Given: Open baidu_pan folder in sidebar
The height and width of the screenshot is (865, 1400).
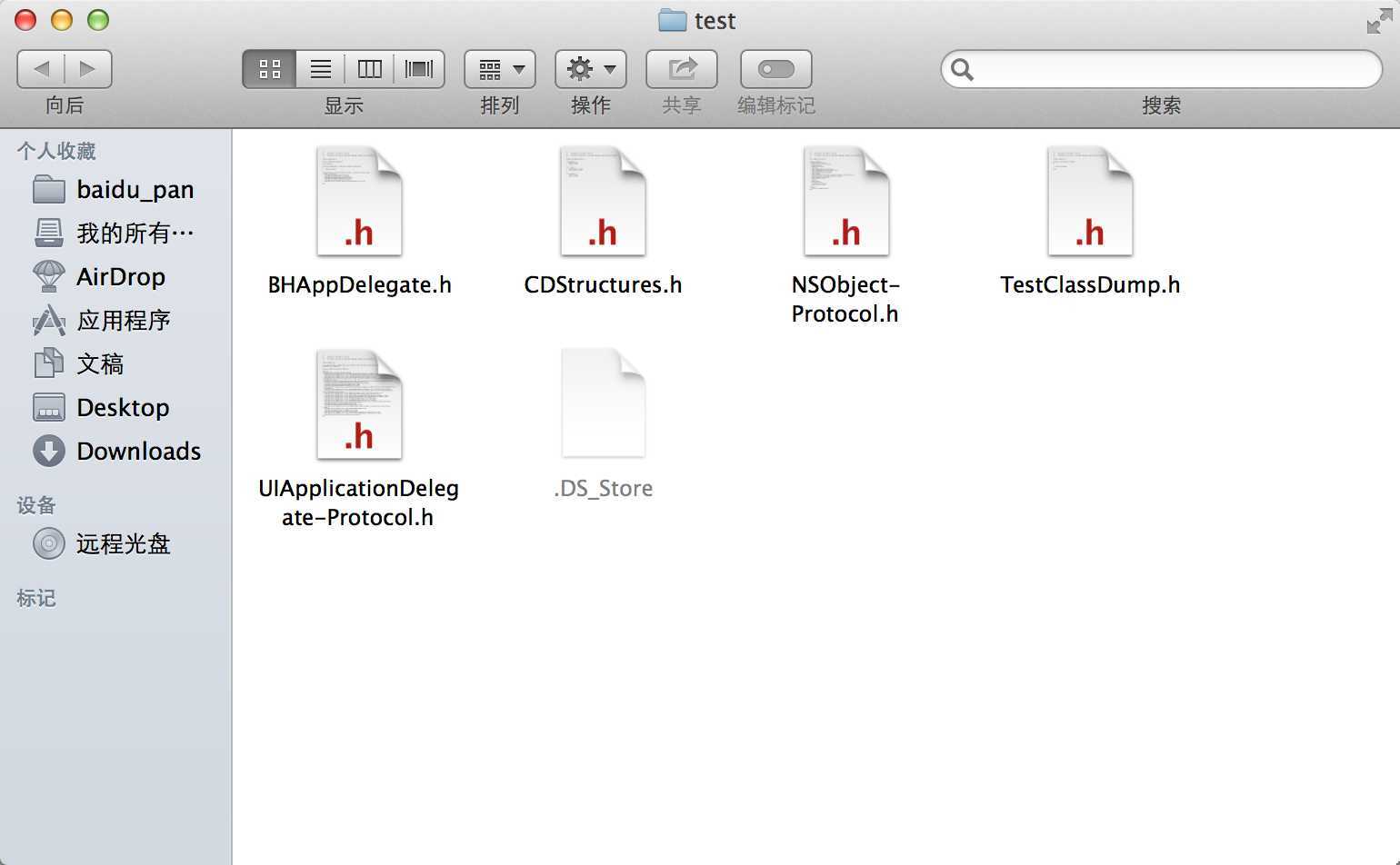Looking at the screenshot, I should click(x=115, y=189).
